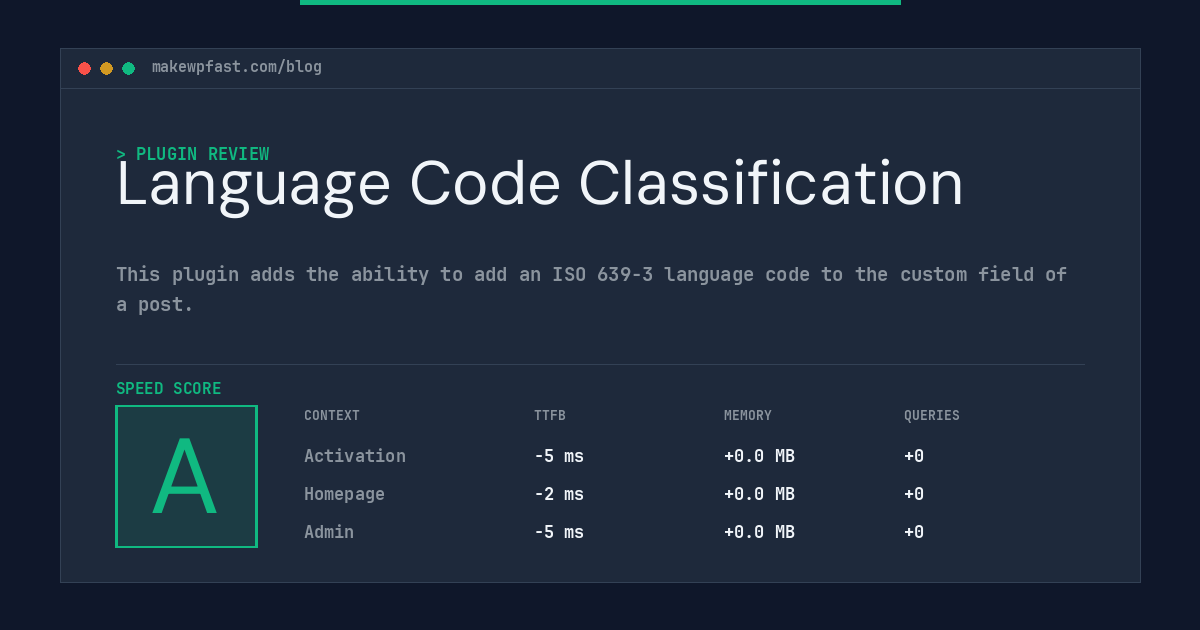Select the Admin row label
Image resolution: width=1200 pixels, height=630 pixels.
[x=329, y=532]
